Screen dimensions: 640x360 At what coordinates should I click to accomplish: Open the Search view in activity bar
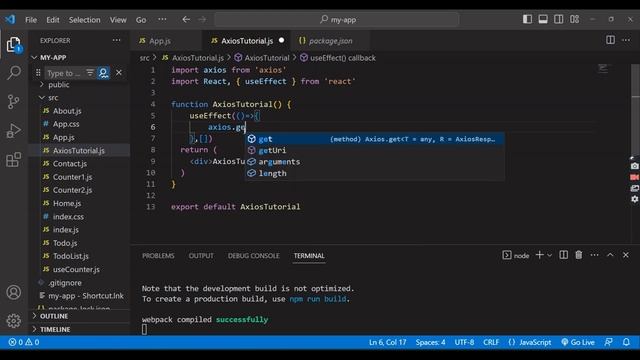tap(13, 73)
